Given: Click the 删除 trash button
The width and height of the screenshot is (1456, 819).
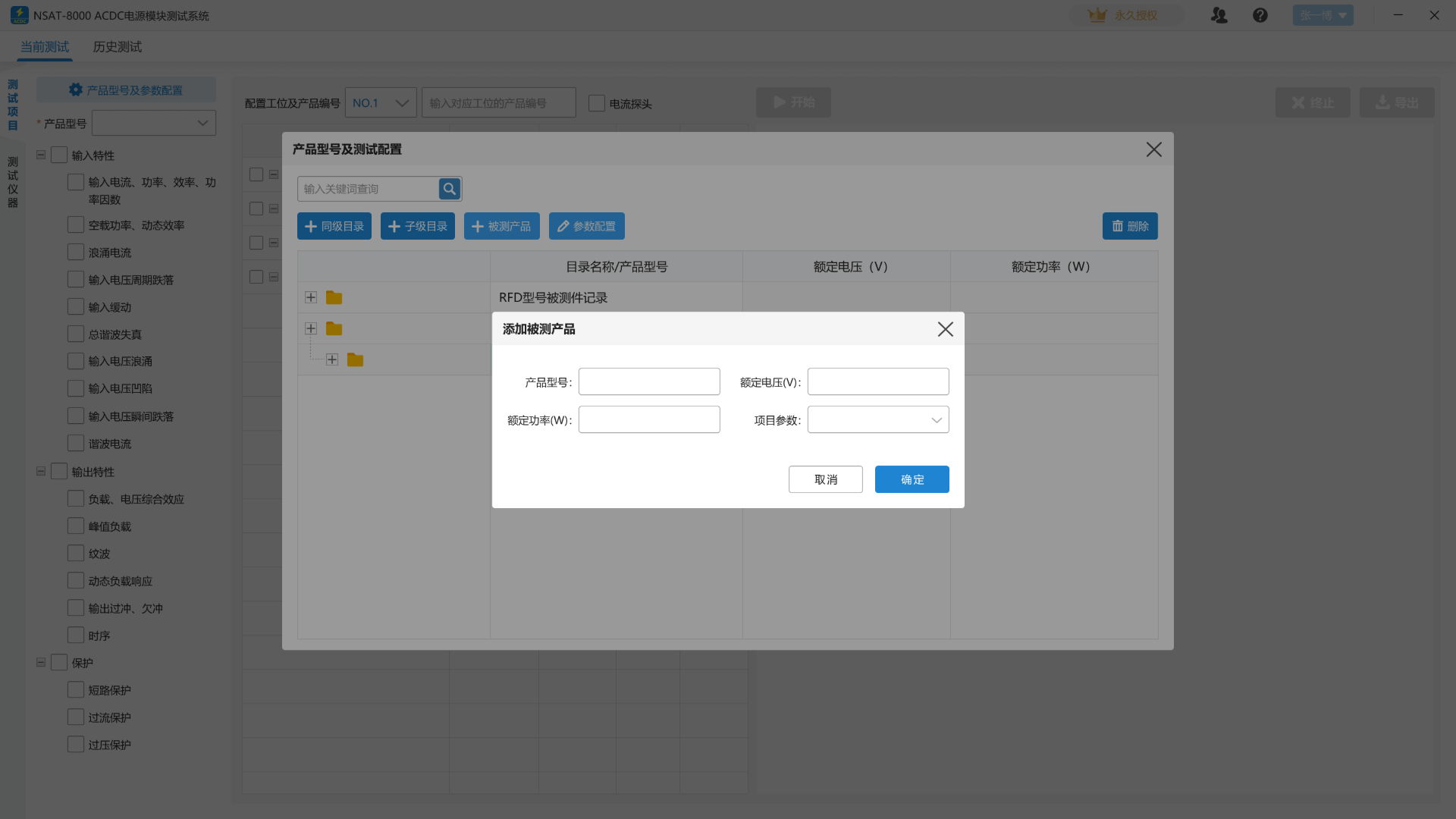Looking at the screenshot, I should (1129, 226).
